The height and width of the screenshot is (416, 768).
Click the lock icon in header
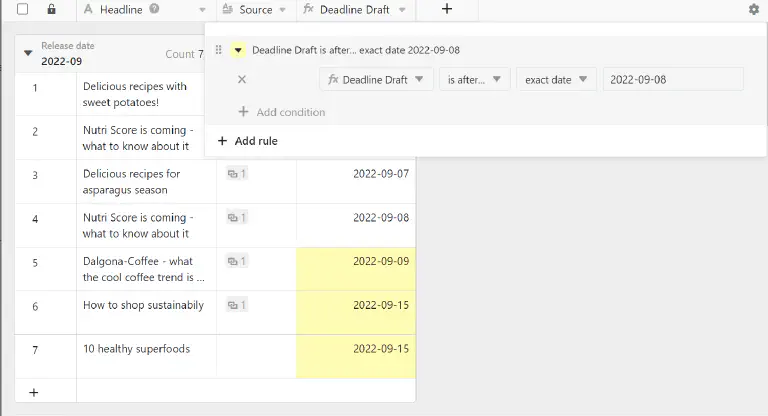tap(52, 9)
